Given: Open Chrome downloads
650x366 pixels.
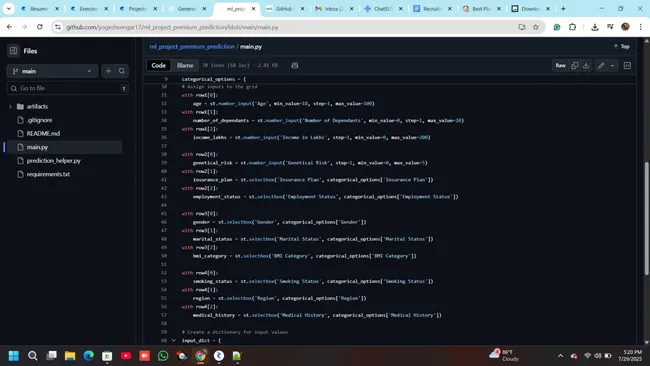Looking at the screenshot, I should [594, 27].
